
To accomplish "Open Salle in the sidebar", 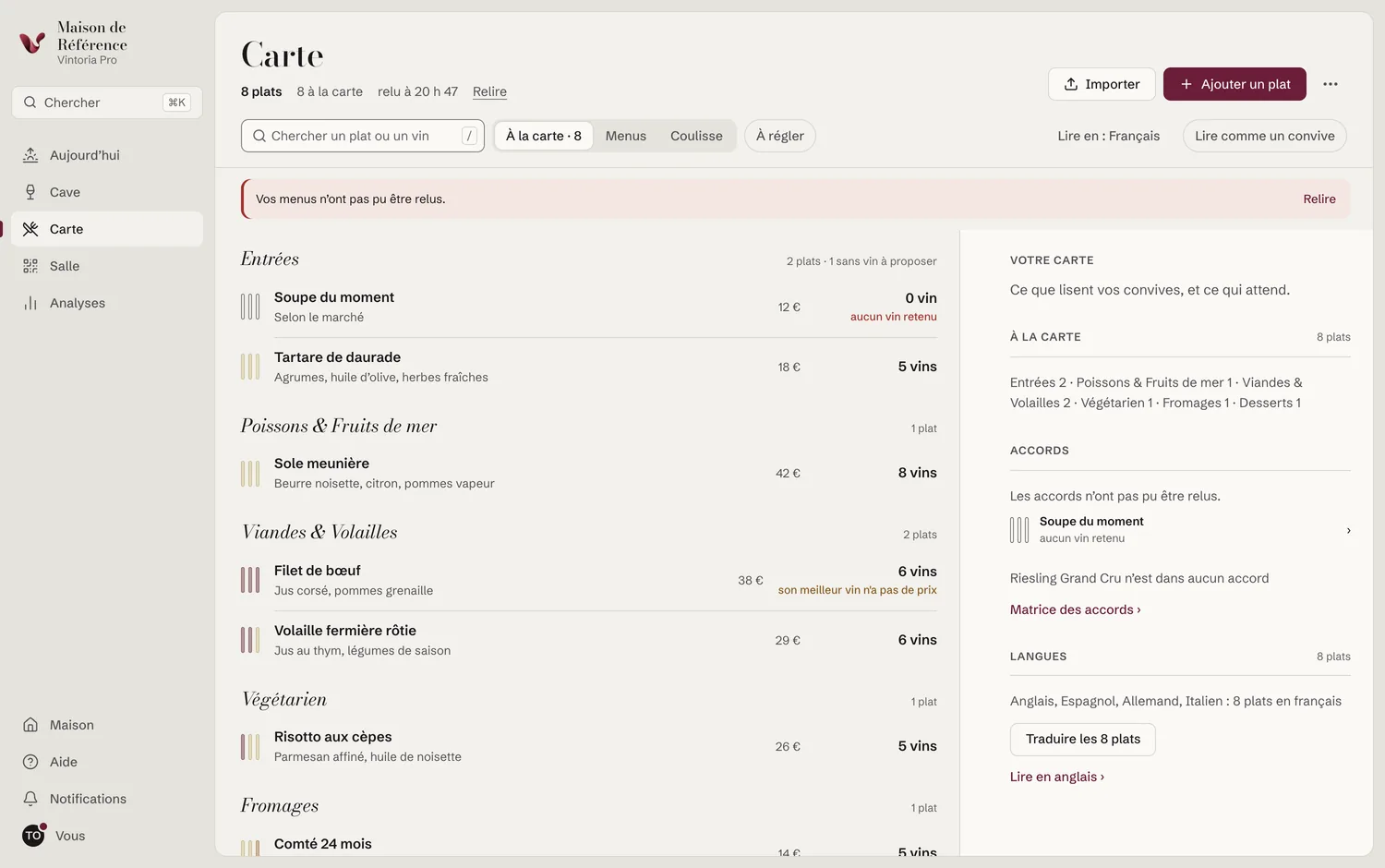I will pos(107,266).
